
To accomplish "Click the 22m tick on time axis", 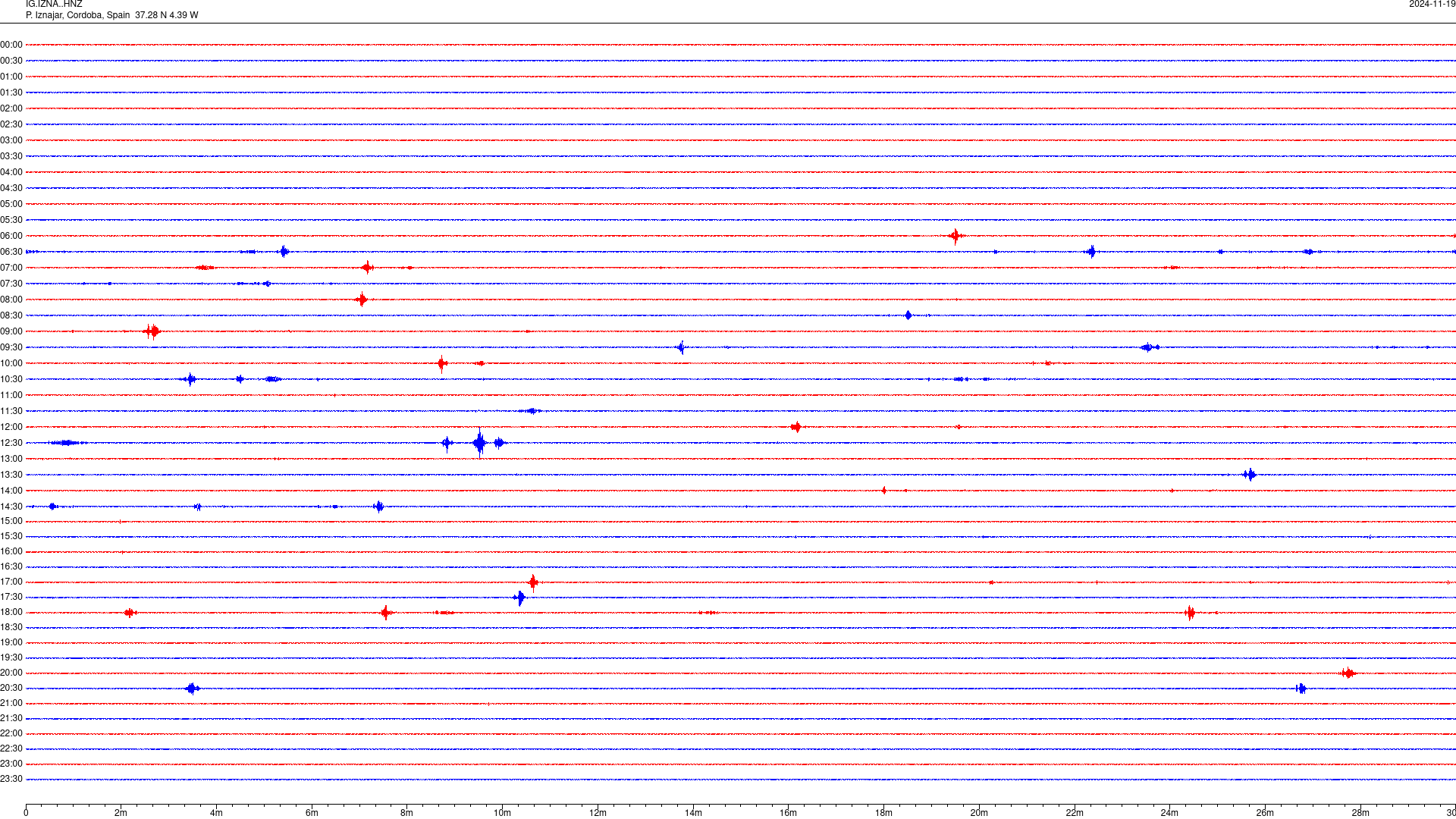I will pyautogui.click(x=1075, y=813).
